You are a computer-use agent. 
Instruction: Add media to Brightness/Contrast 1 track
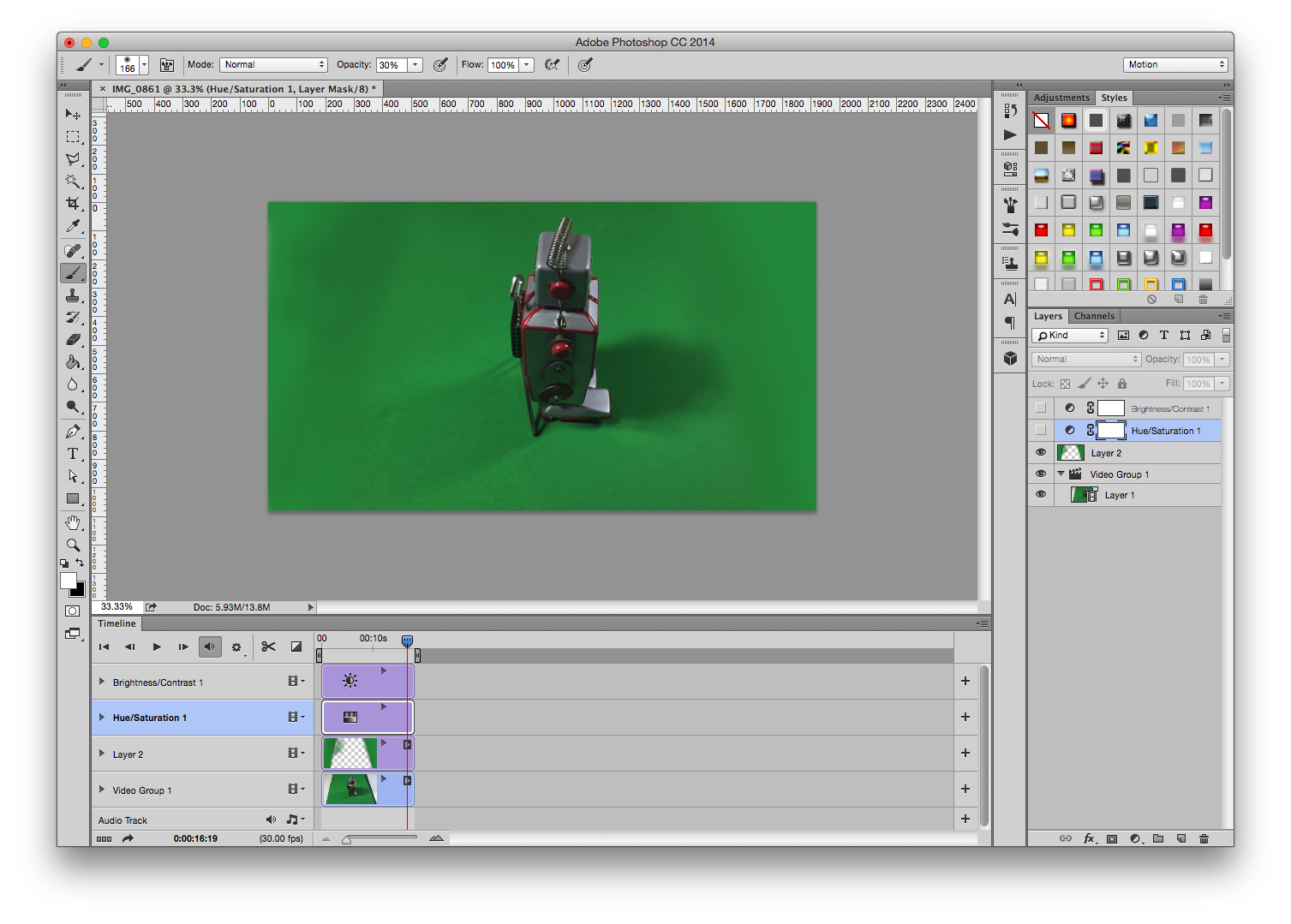coord(965,681)
